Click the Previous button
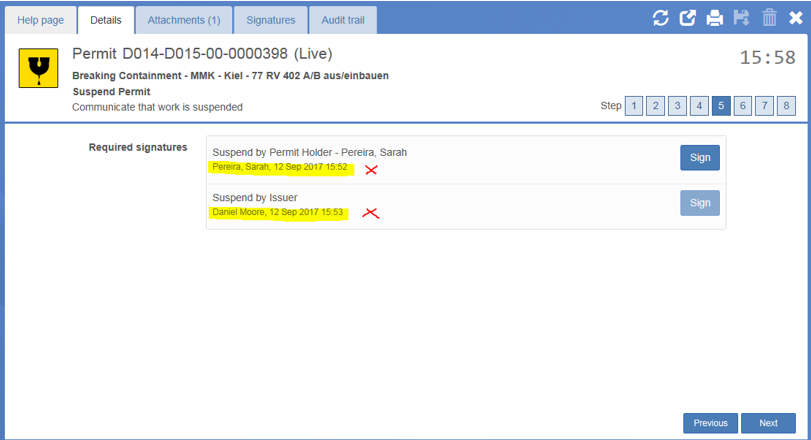 point(710,423)
